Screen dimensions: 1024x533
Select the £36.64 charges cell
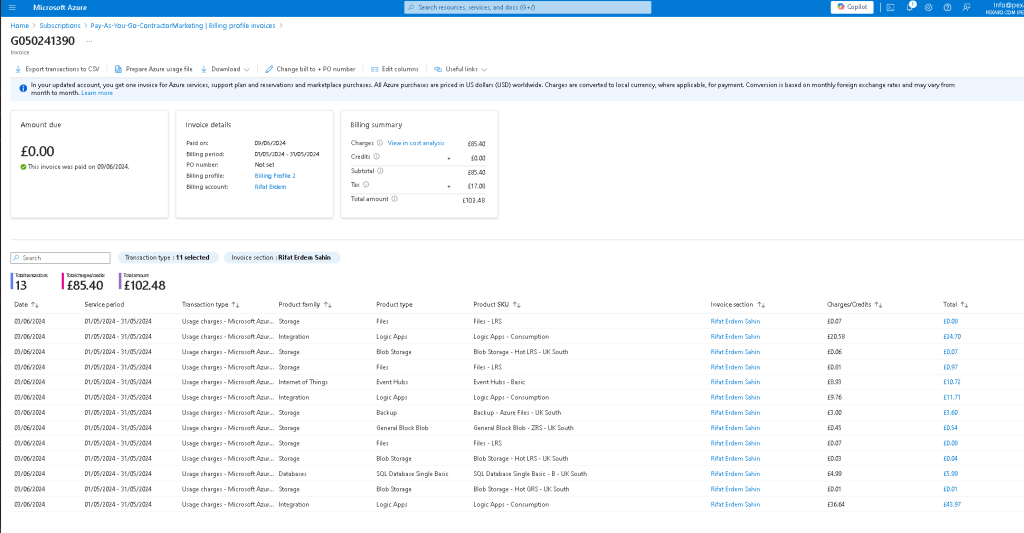[835, 505]
